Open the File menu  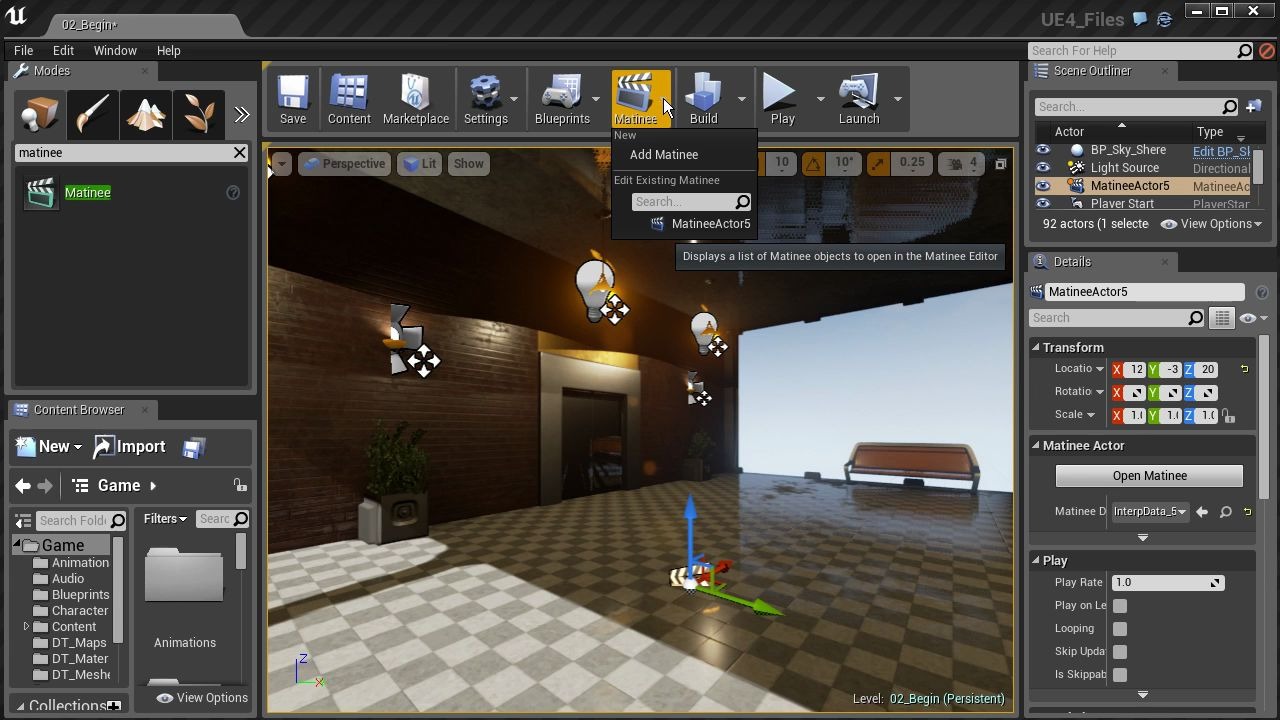click(x=23, y=50)
